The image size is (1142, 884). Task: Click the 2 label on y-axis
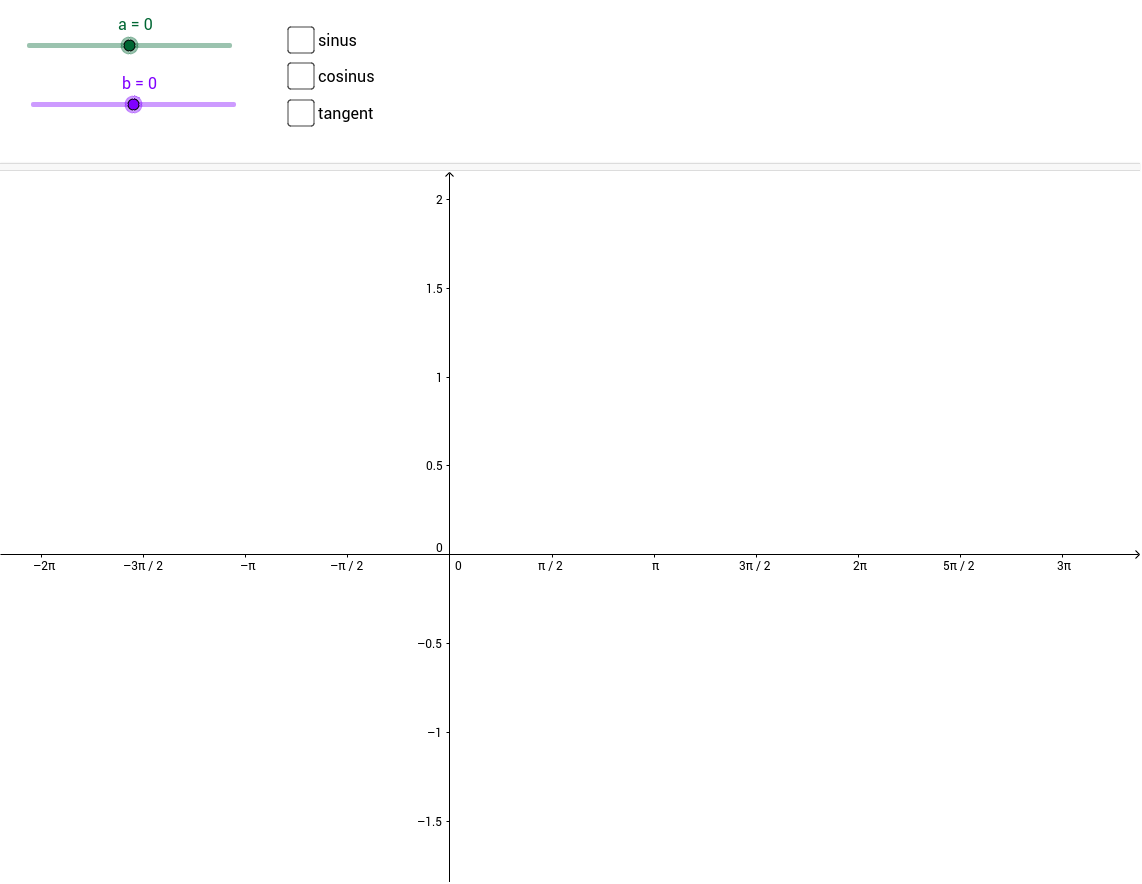pos(439,200)
